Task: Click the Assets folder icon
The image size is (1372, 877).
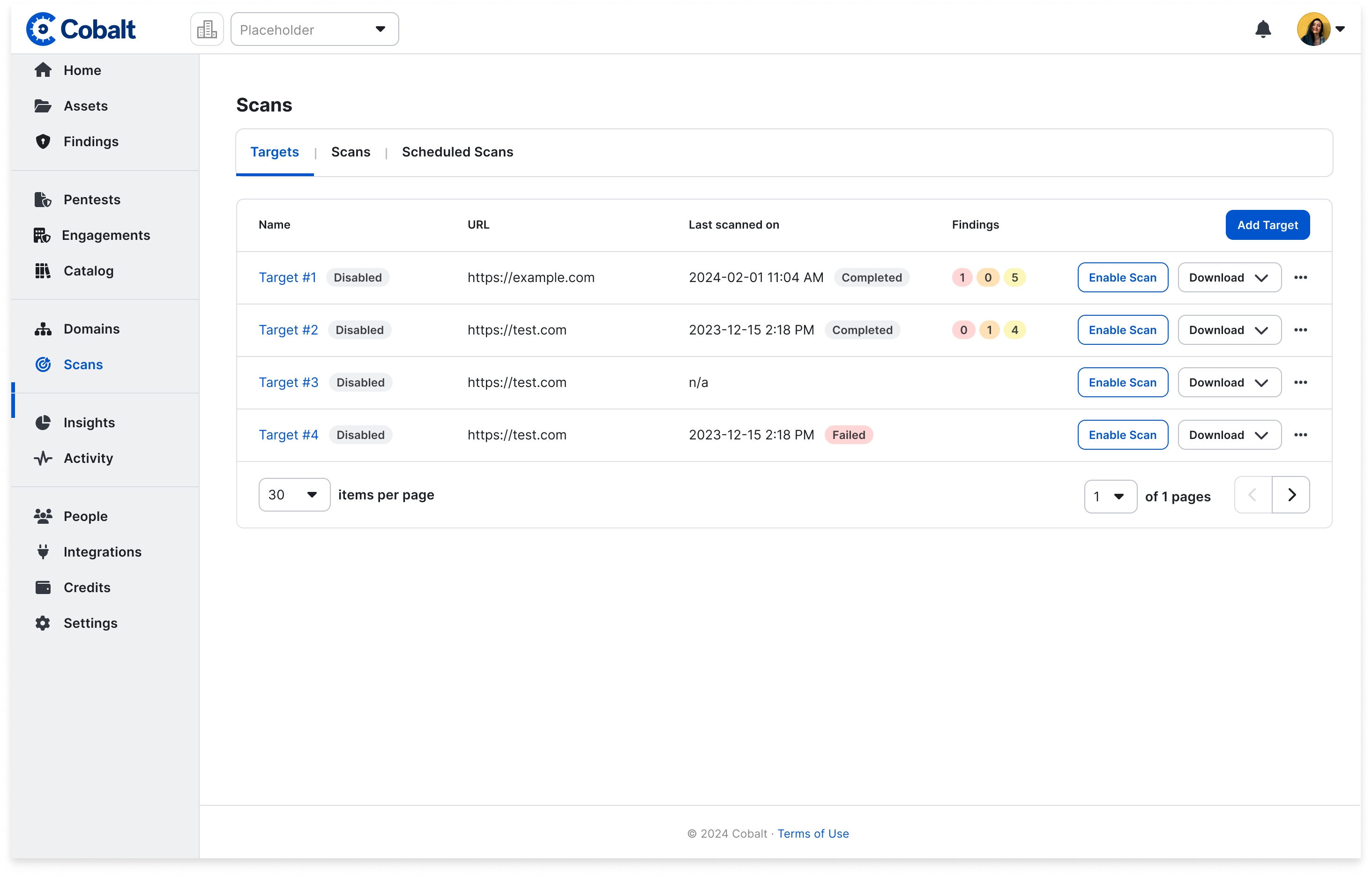Action: [x=43, y=106]
